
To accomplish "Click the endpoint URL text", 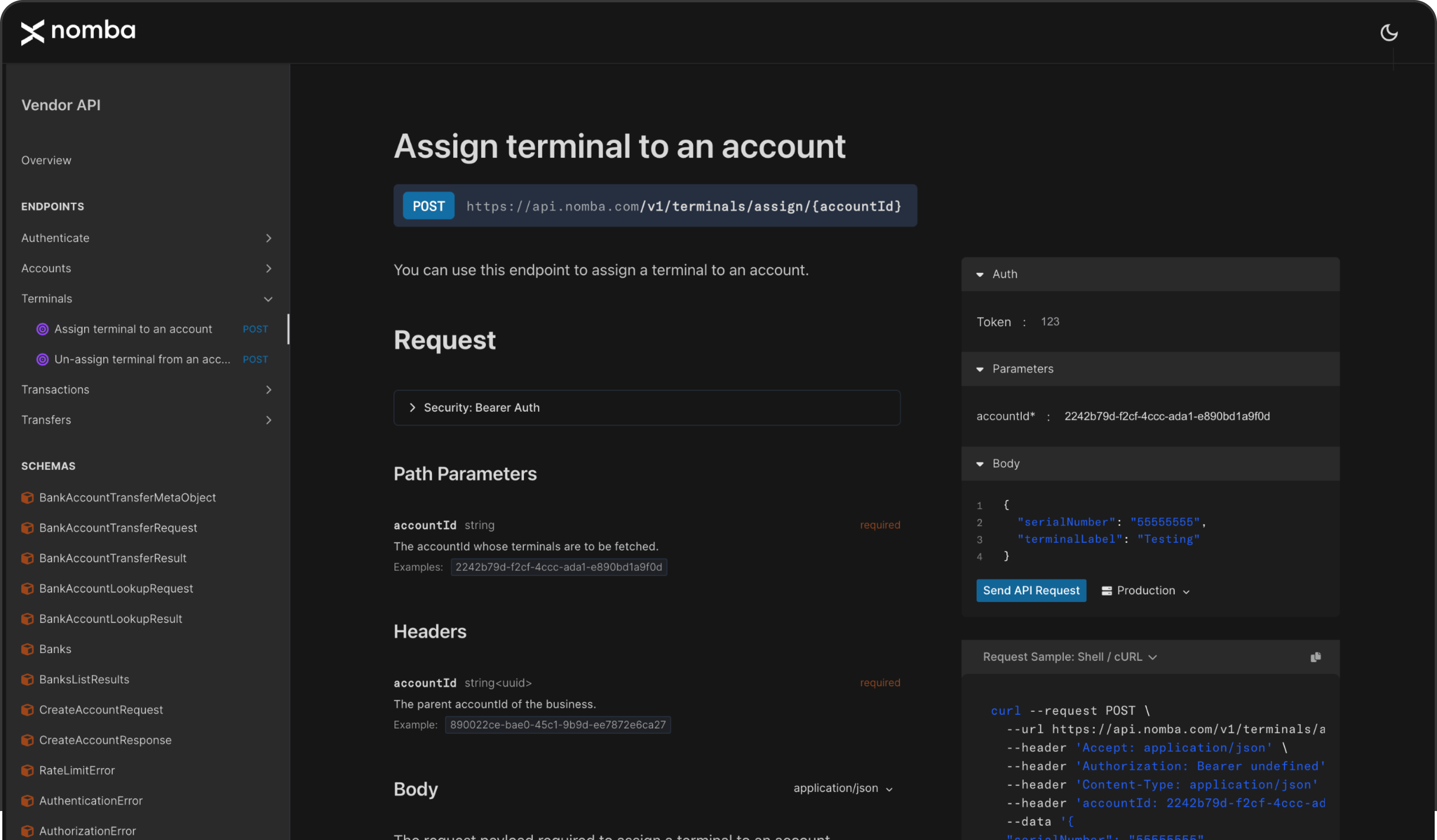I will pyautogui.click(x=684, y=206).
